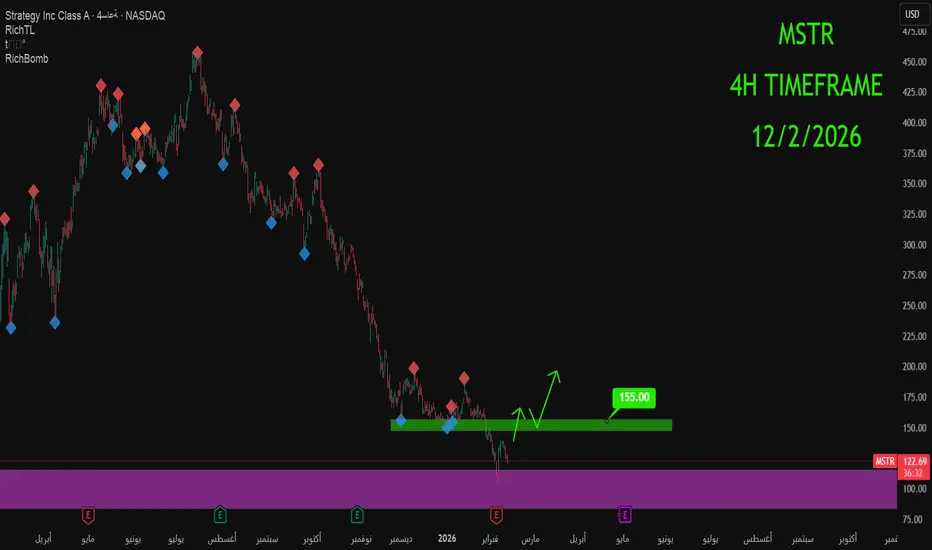Click the فبراير label on the time axis
The width and height of the screenshot is (932, 550).
point(490,539)
